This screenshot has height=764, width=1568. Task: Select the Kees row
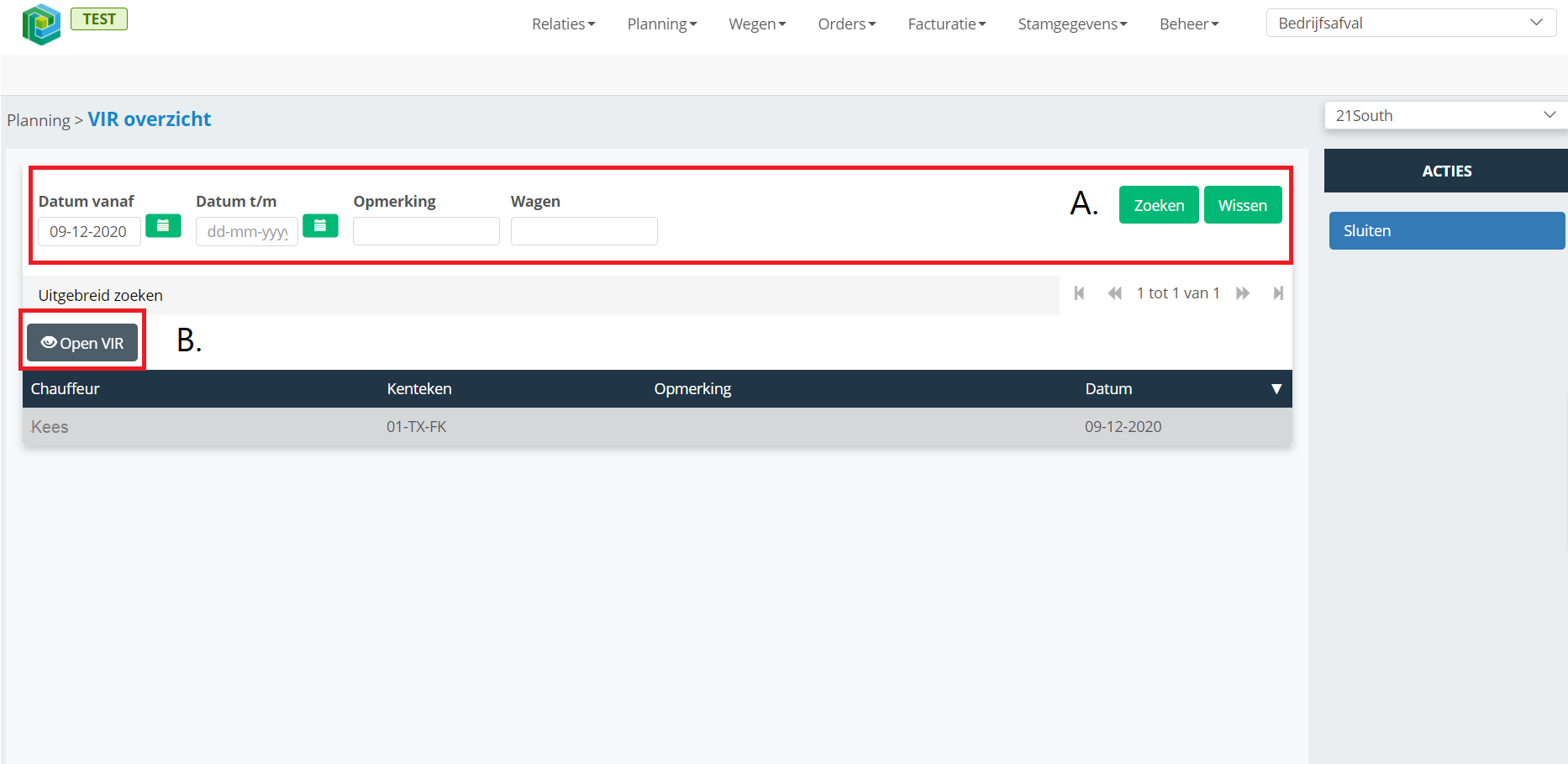pyautogui.click(x=657, y=427)
